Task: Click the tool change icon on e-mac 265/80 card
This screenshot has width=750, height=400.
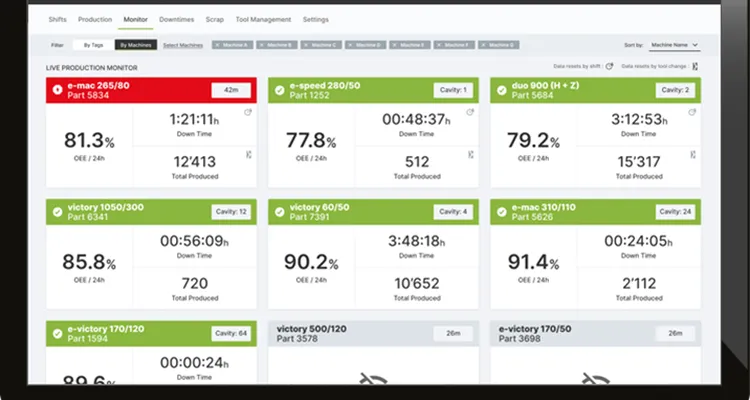Action: 249,155
